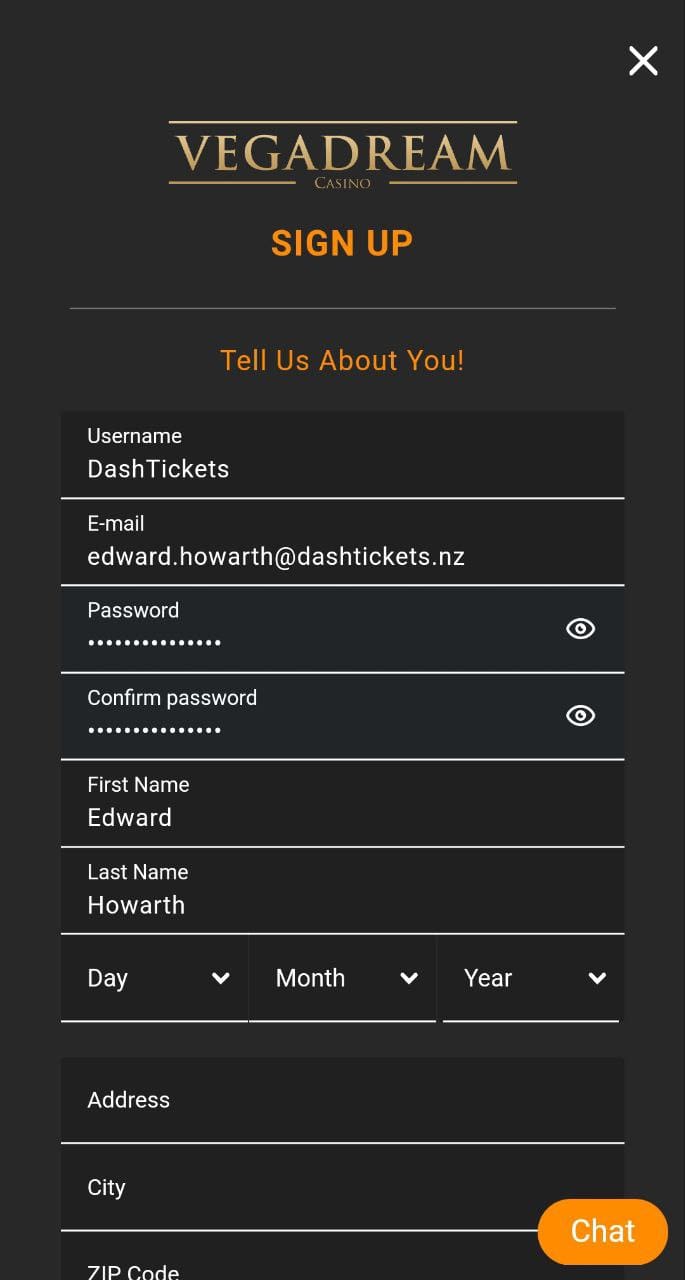
Task: Open the Day dropdown
Action: click(x=154, y=978)
